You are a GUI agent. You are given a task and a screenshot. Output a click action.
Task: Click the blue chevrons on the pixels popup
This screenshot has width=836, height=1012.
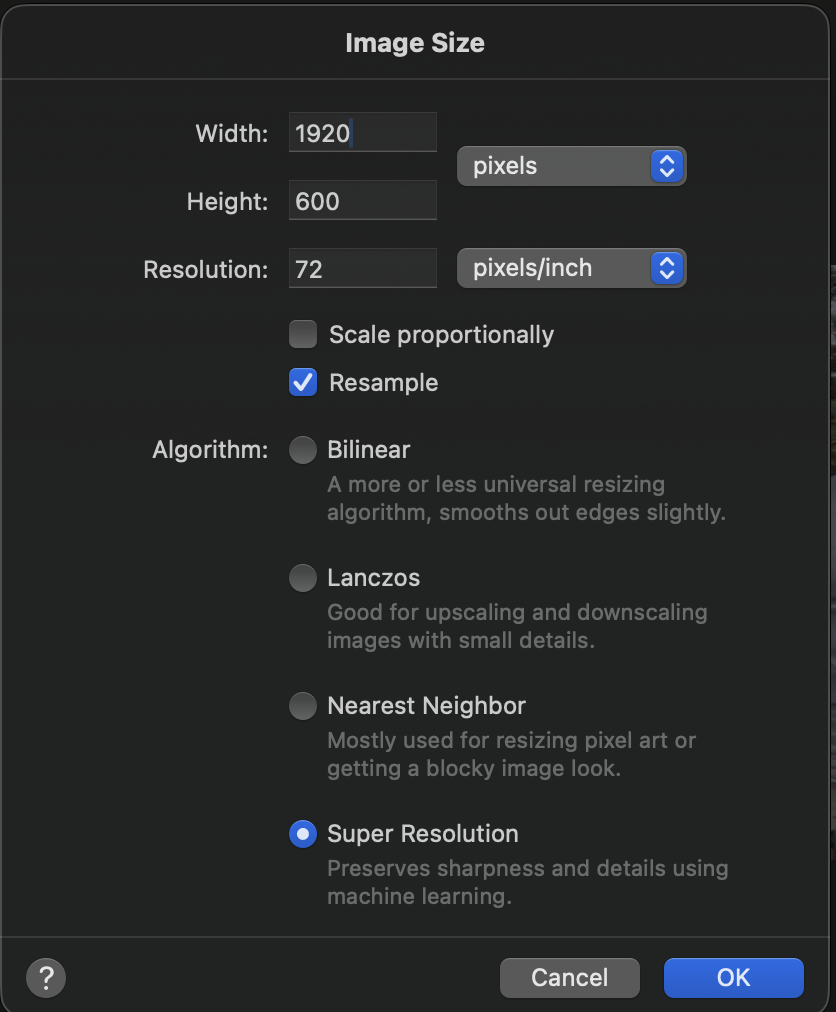[667, 167]
